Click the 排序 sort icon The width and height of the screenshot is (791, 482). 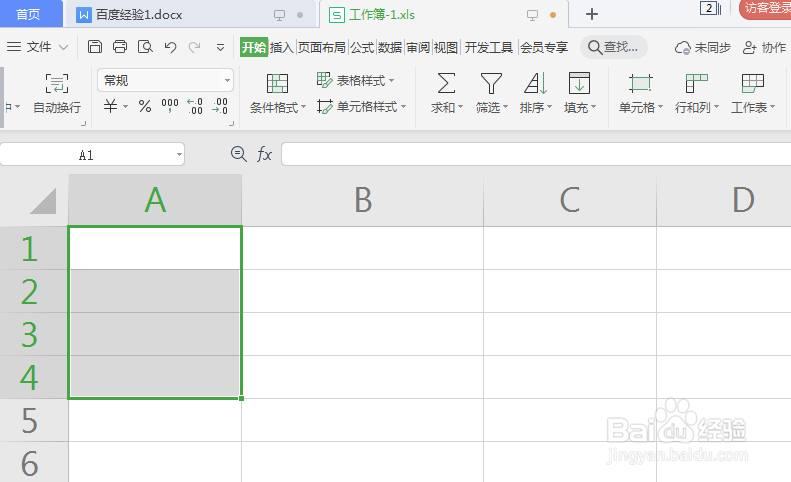pos(535,83)
